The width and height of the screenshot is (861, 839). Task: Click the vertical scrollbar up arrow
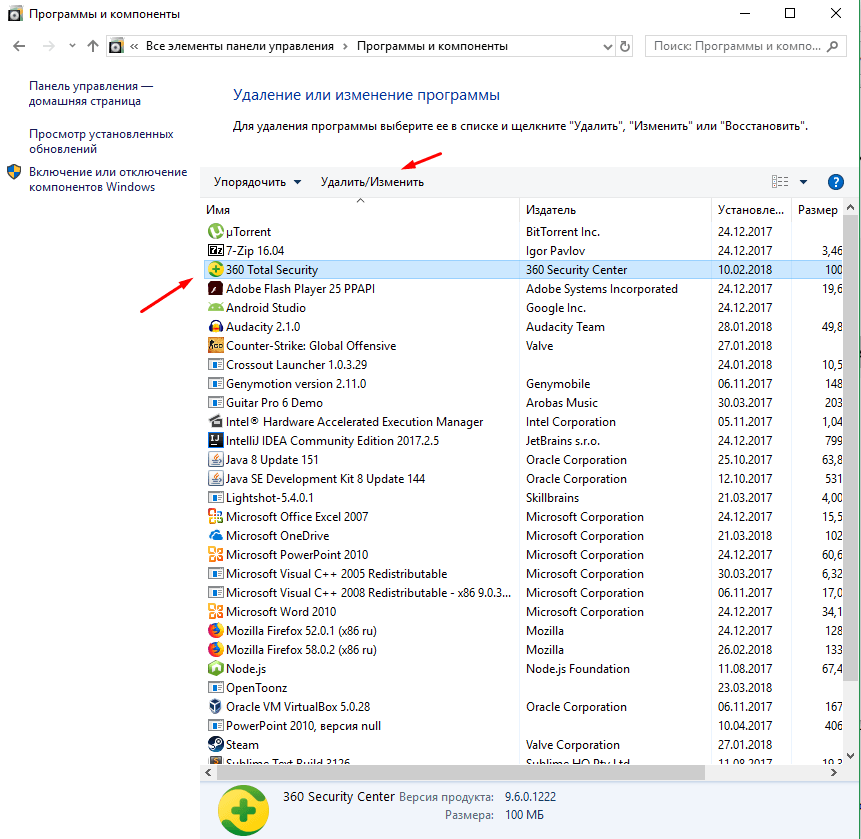tap(851, 208)
